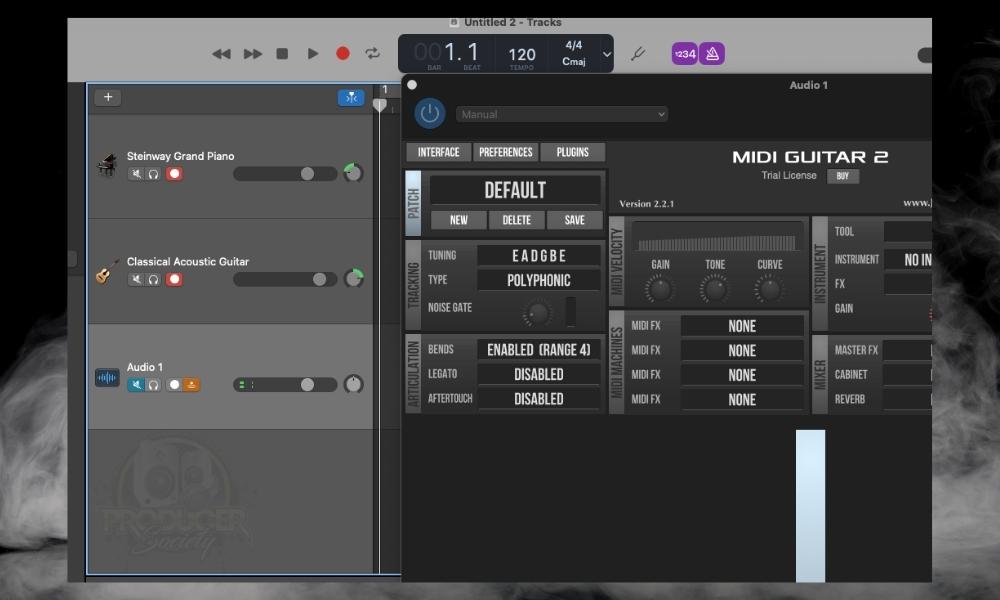Screen dimensions: 1000x600
Task: Open the DEFAULT patch selector
Action: pos(515,190)
